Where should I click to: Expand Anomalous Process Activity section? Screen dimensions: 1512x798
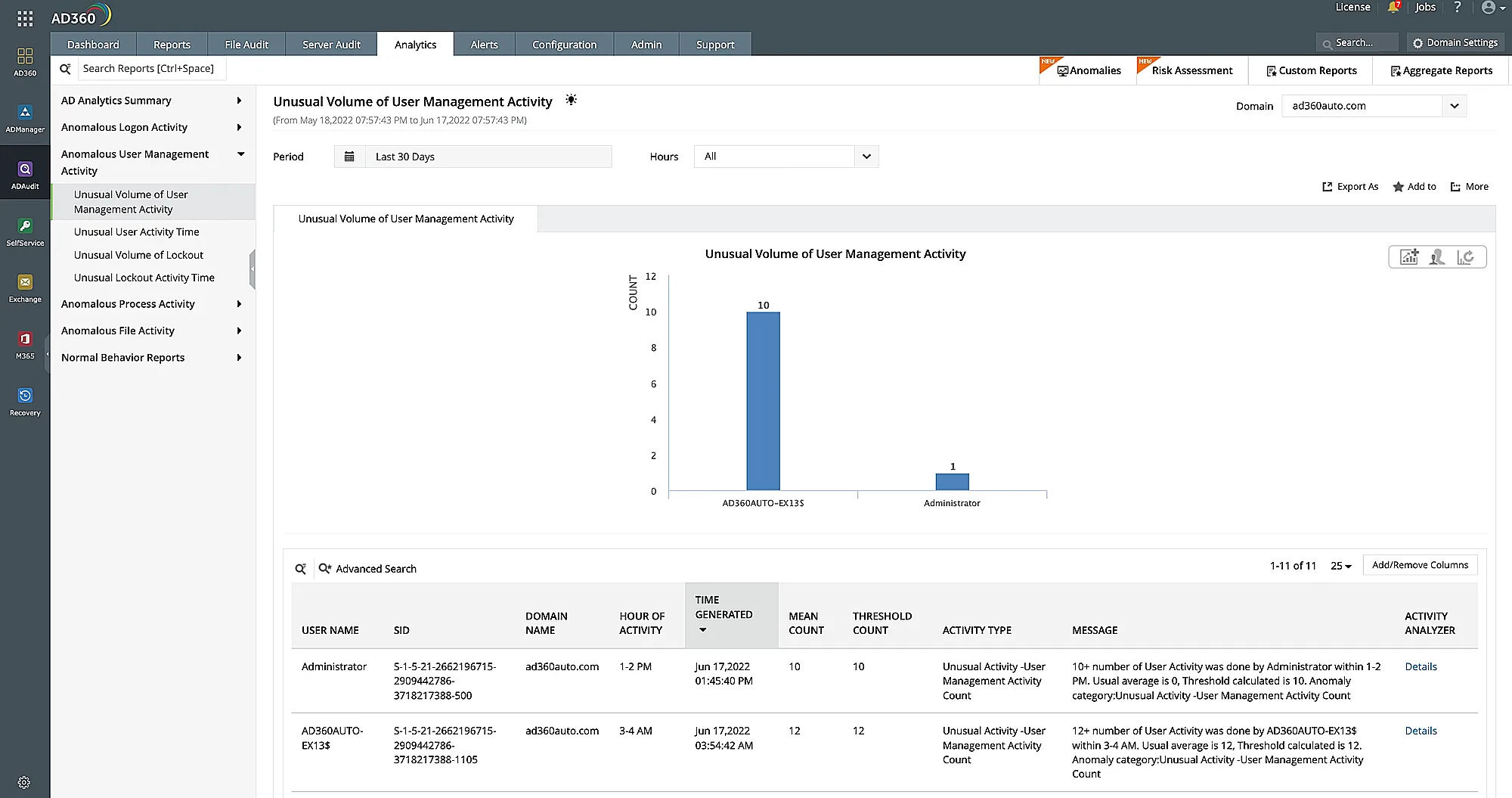click(x=239, y=304)
